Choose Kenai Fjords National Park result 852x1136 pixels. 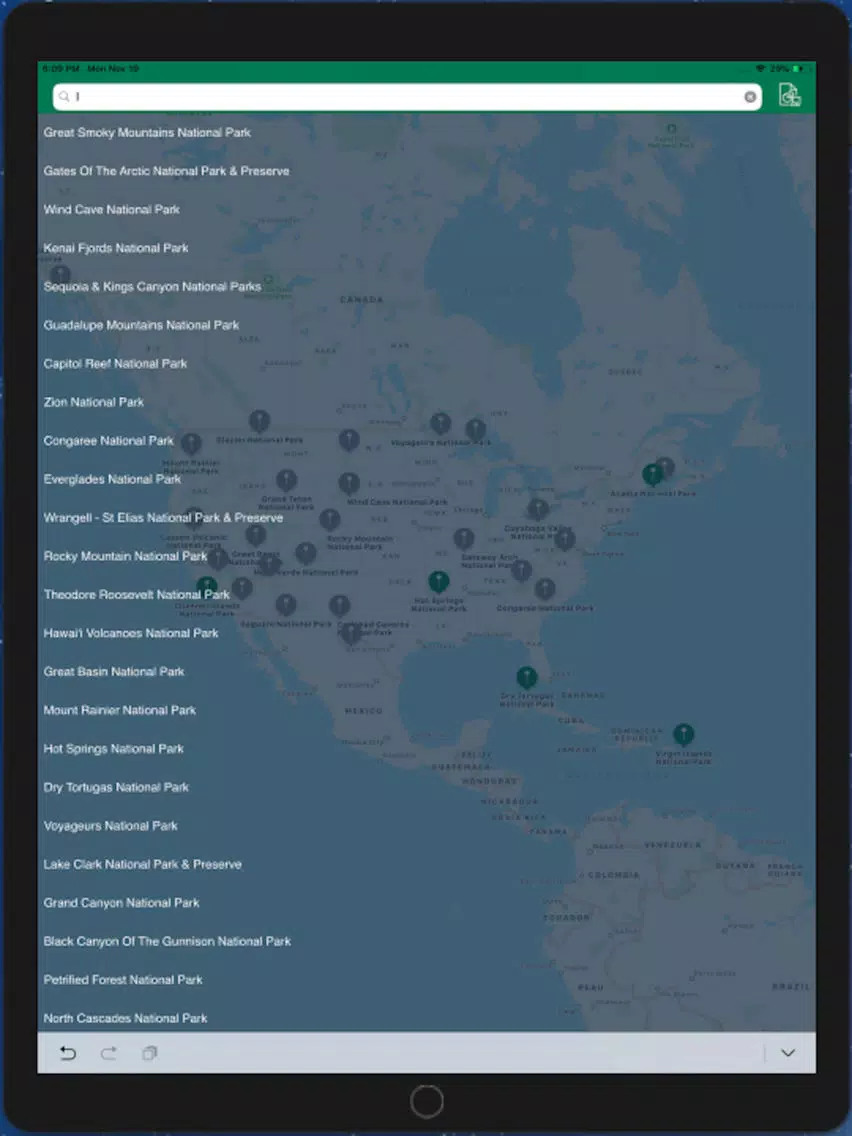[x=116, y=248]
